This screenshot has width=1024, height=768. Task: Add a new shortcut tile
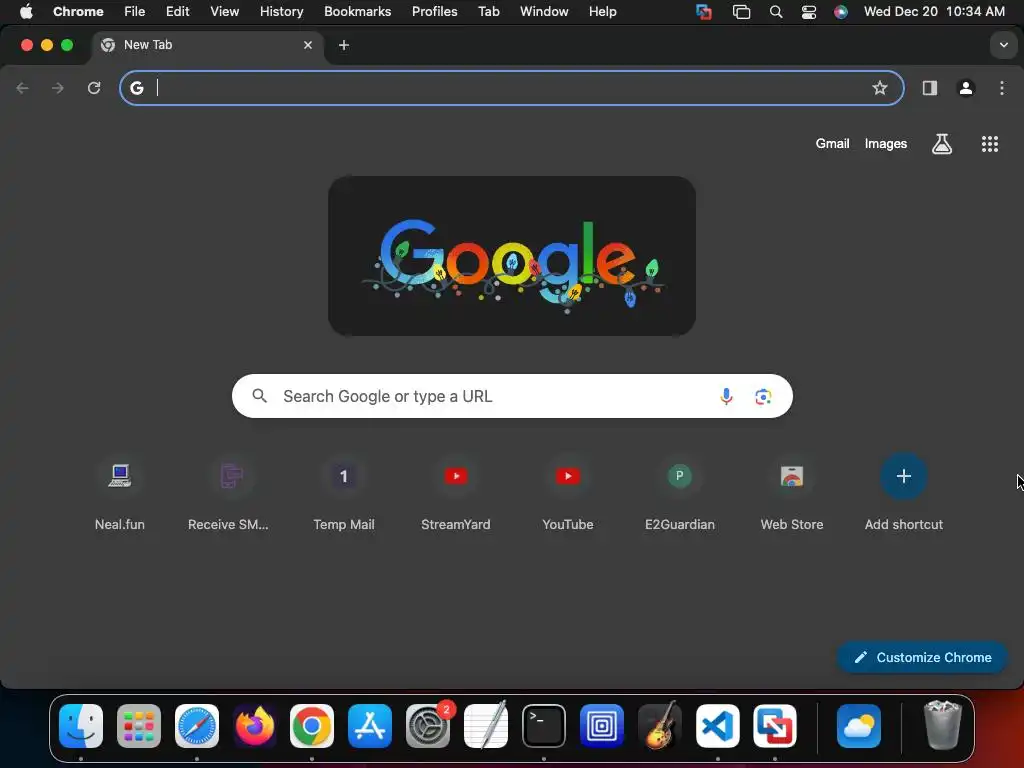904,494
